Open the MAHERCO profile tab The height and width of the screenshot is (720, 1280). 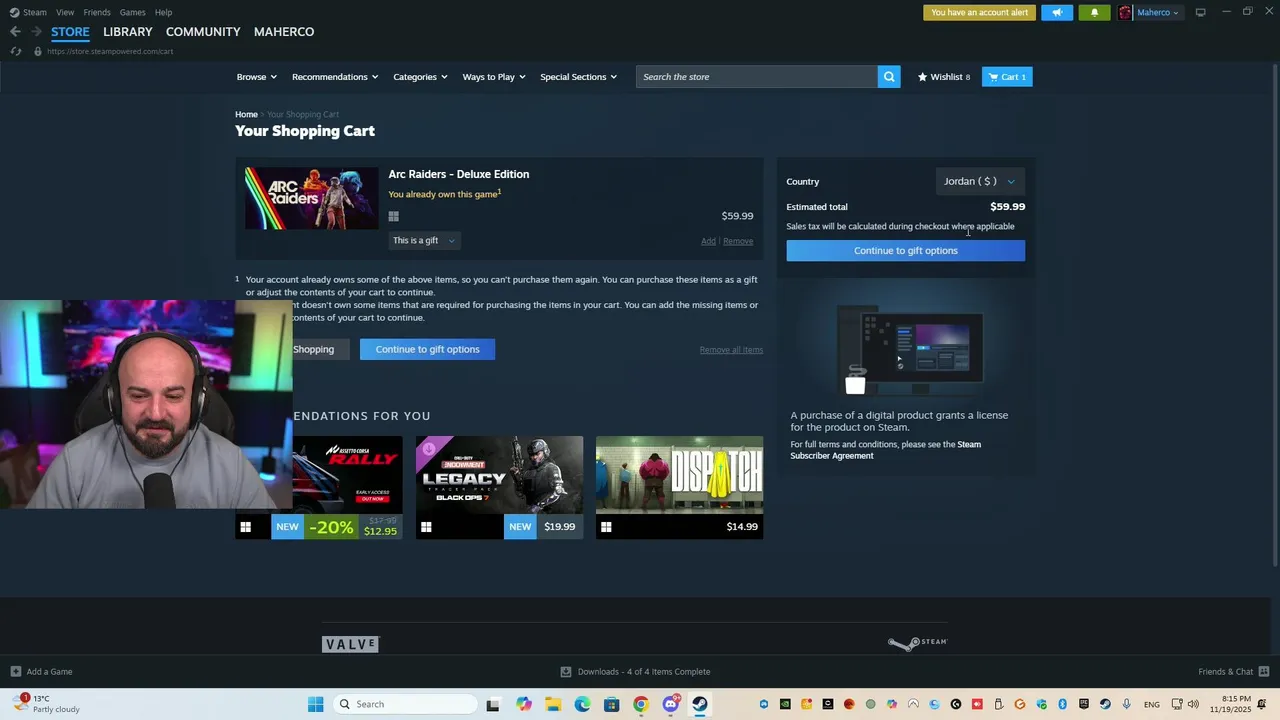tap(284, 32)
